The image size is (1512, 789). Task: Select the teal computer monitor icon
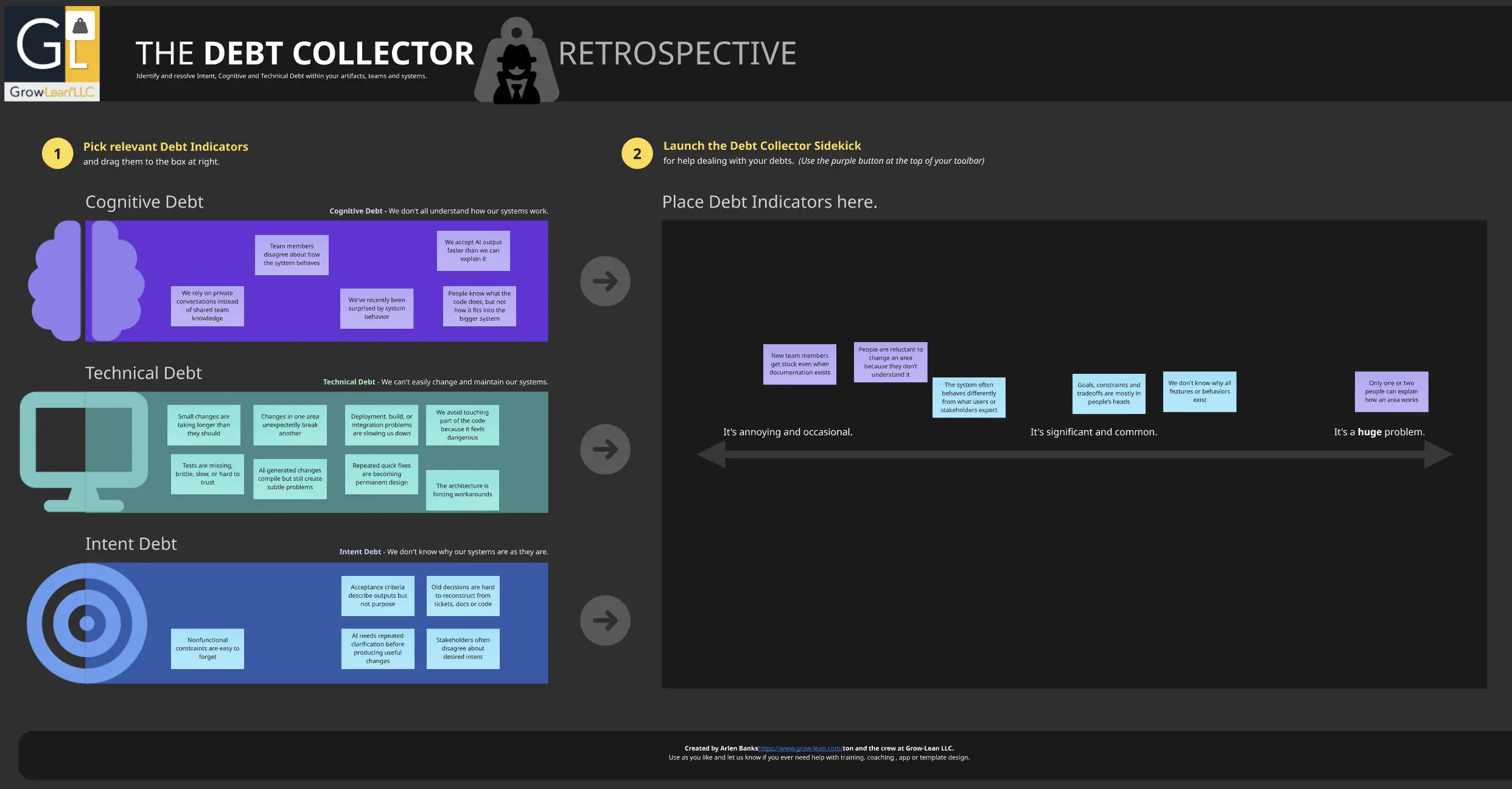tap(84, 452)
